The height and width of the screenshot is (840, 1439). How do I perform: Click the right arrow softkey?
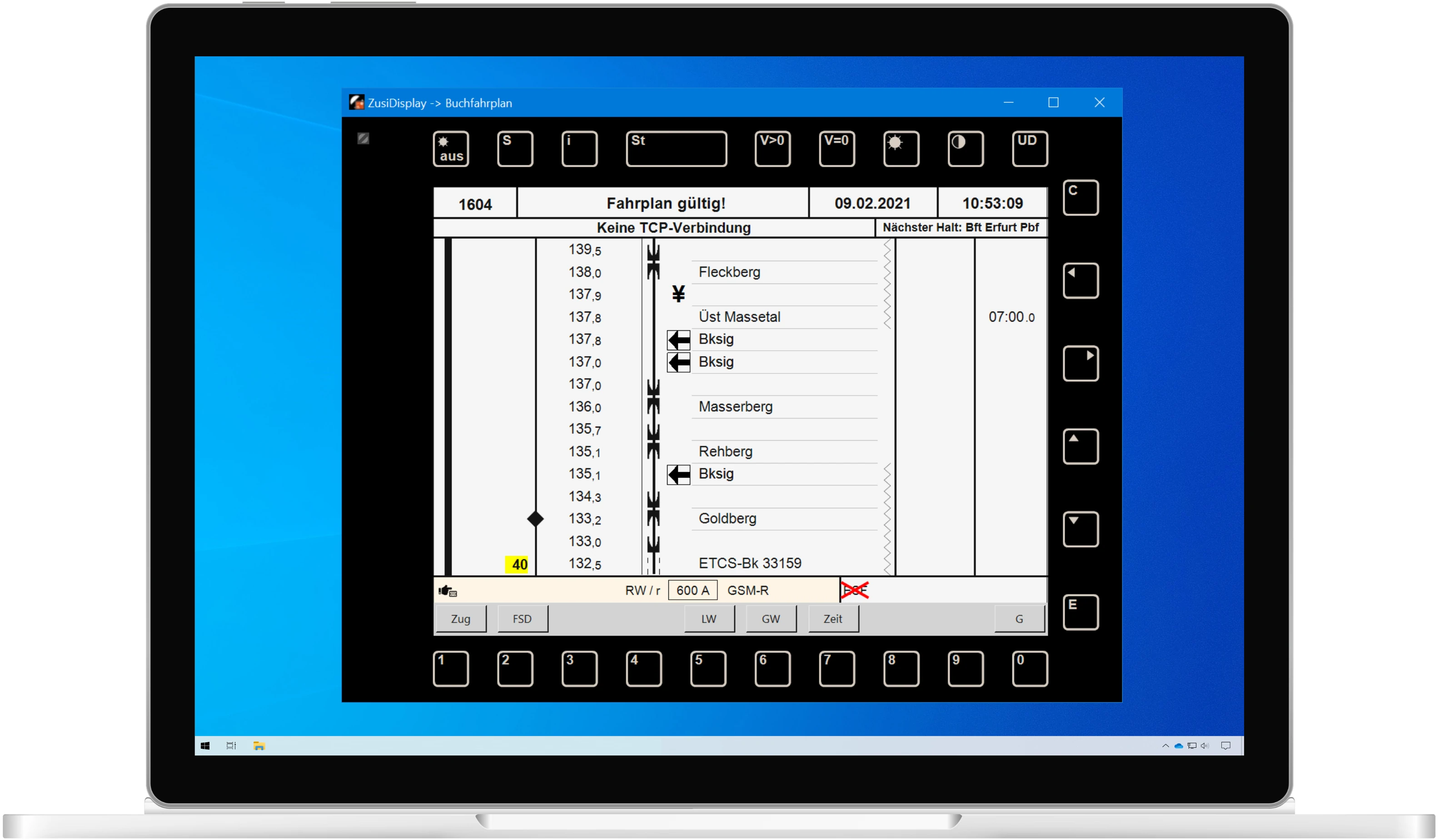1080,363
